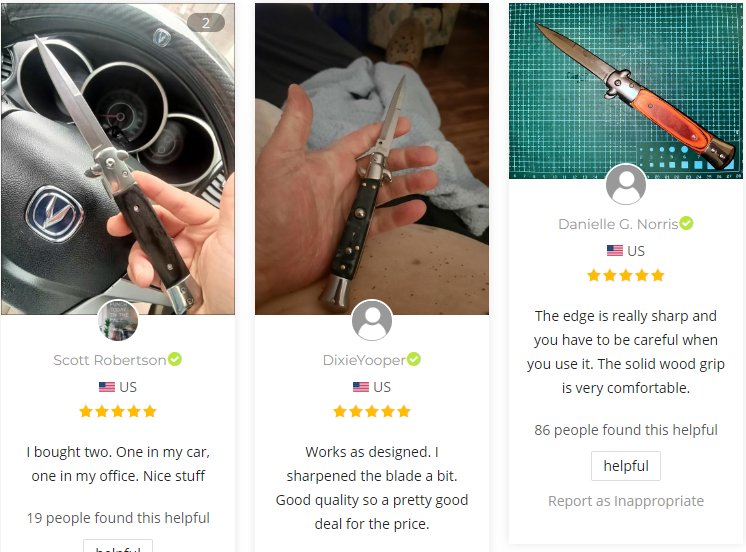
Task: Click the US flag under Danielle G. Norris
Action: pyautogui.click(x=615, y=250)
